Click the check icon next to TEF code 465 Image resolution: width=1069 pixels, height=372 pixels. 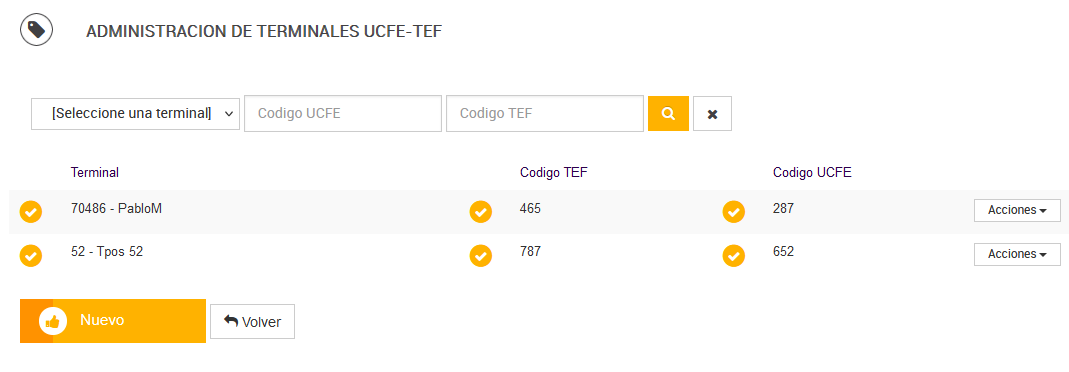coord(481,212)
